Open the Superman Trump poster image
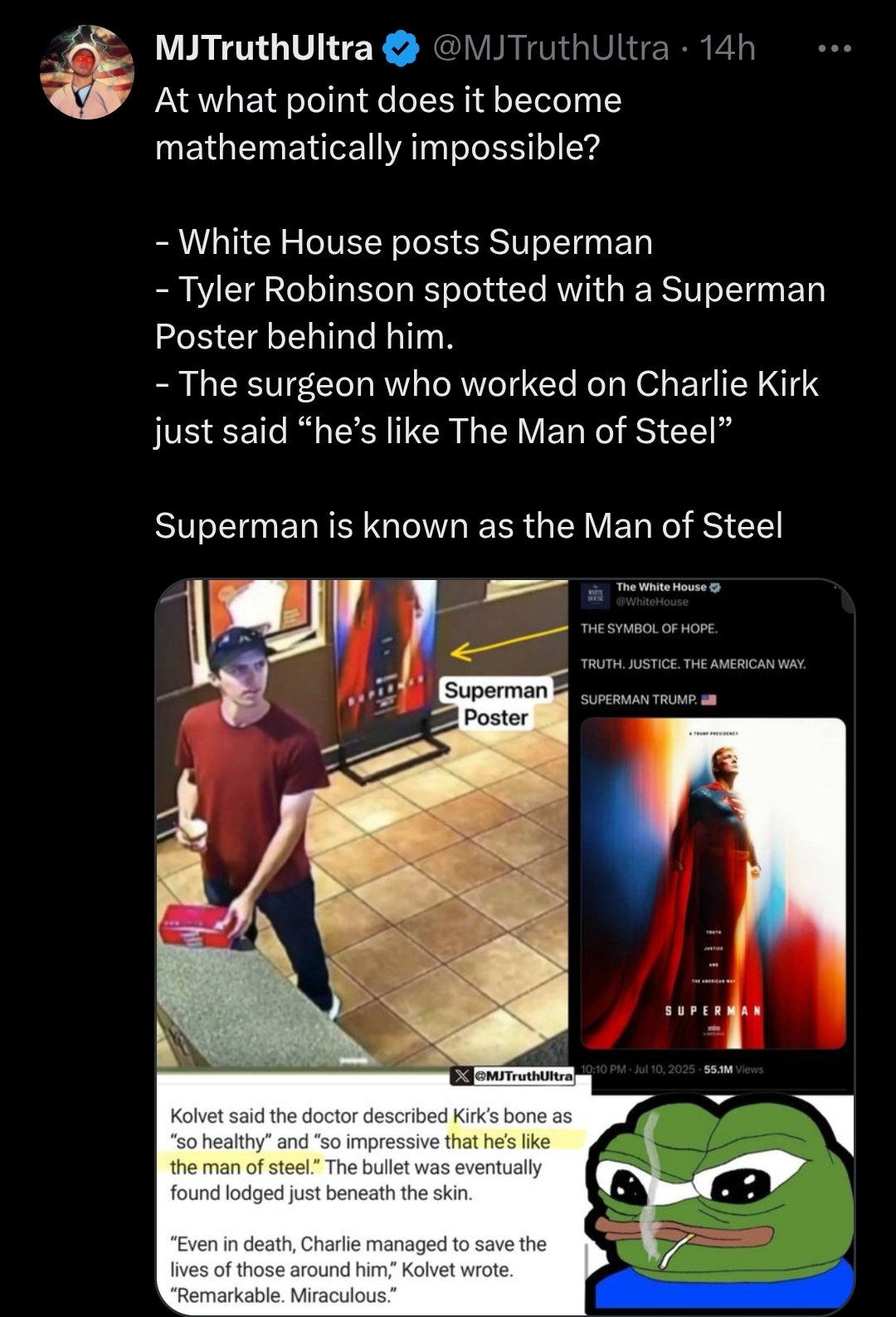Viewport: 896px width, 1317px height. tap(713, 883)
